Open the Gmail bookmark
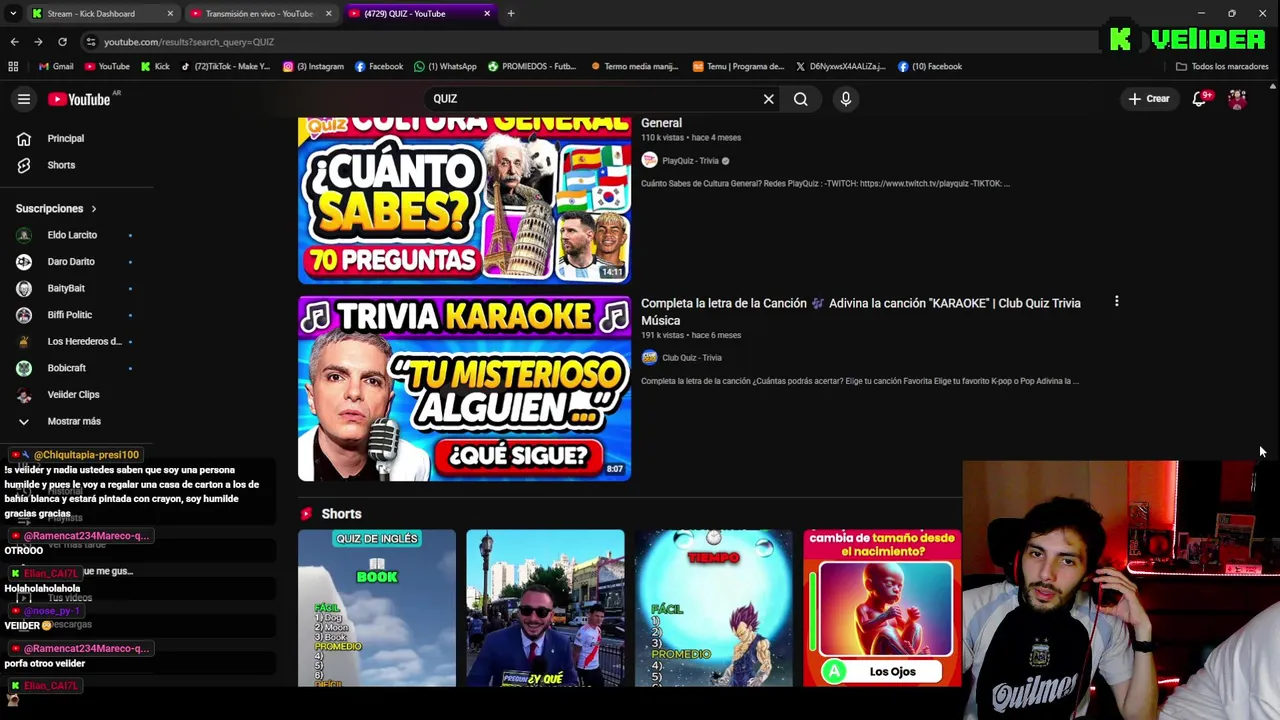Image resolution: width=1280 pixels, height=720 pixels. click(56, 66)
